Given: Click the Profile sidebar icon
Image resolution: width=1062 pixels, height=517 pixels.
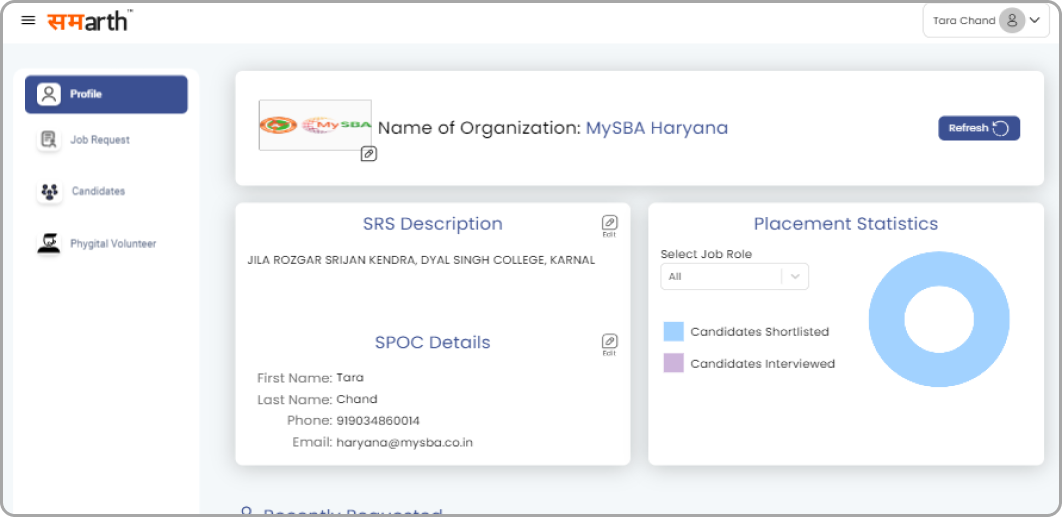Looking at the screenshot, I should (x=48, y=94).
